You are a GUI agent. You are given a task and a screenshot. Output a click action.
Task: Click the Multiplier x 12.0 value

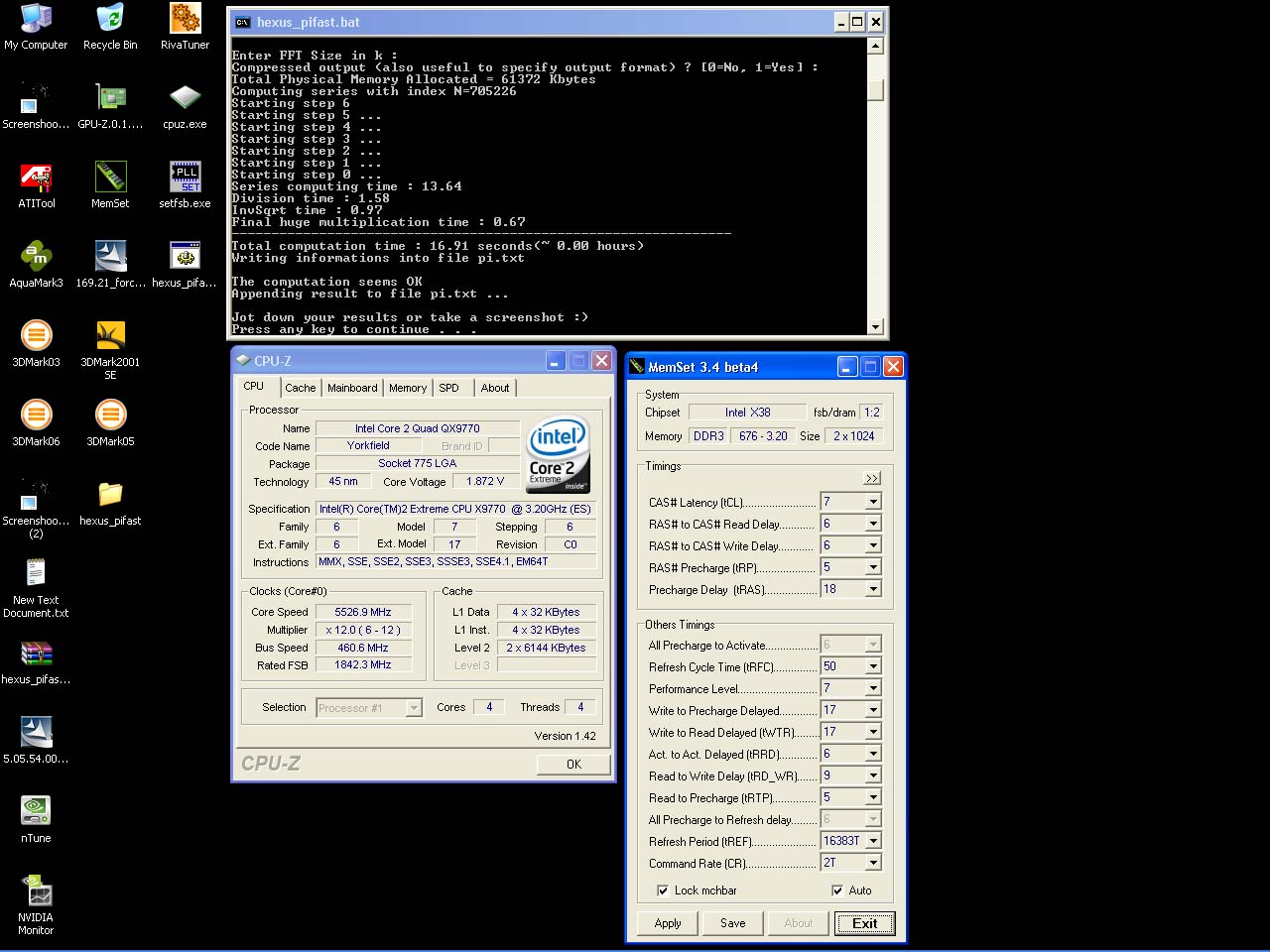(x=363, y=630)
